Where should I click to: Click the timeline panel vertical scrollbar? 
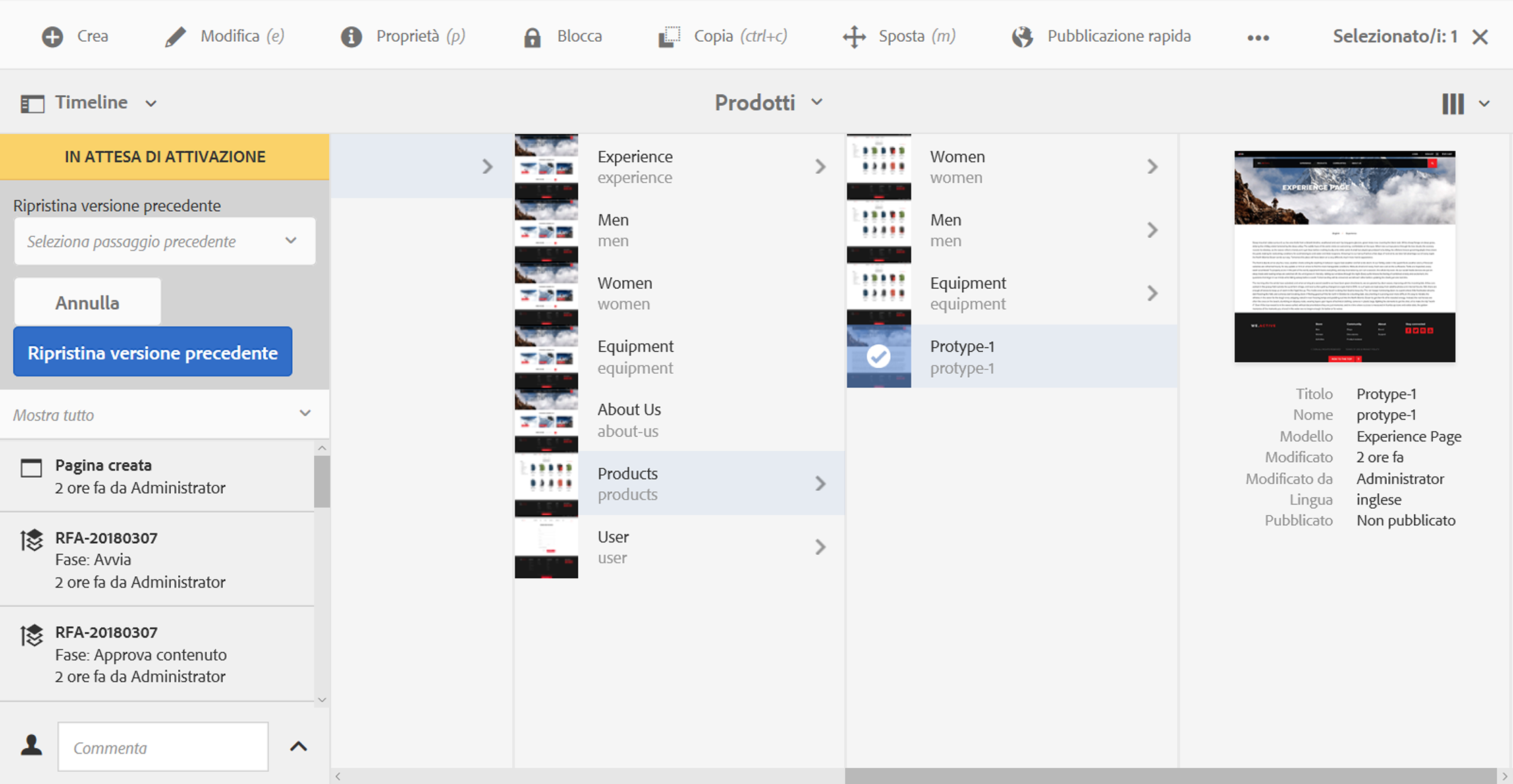point(322,480)
